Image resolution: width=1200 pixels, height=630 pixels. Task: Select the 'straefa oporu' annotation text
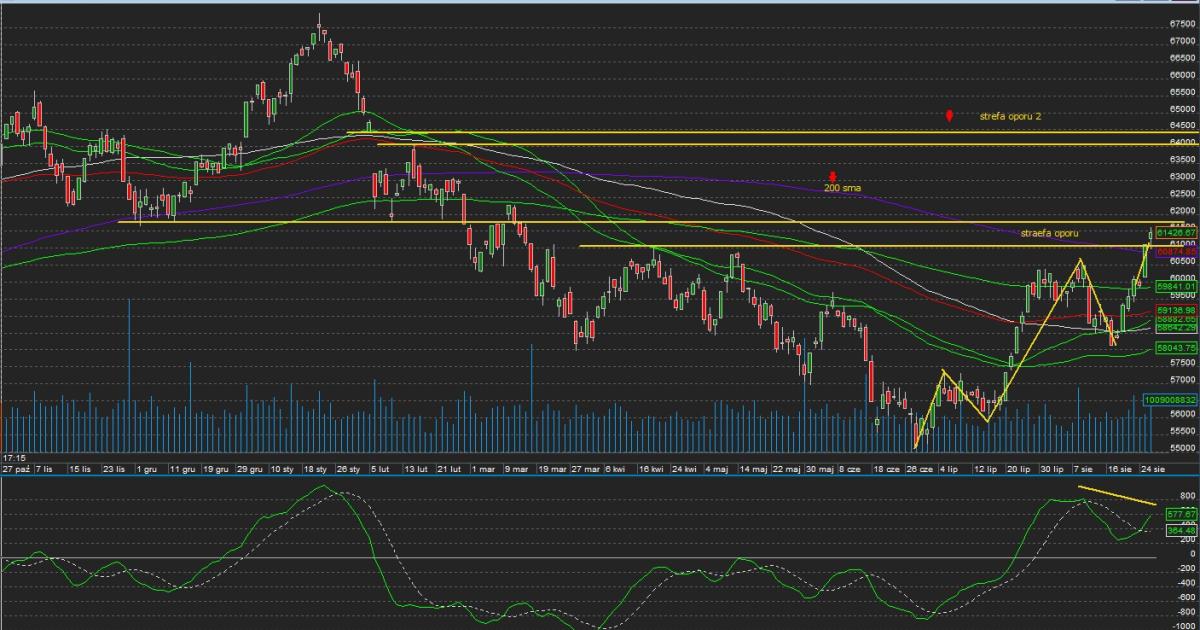tap(1051, 233)
